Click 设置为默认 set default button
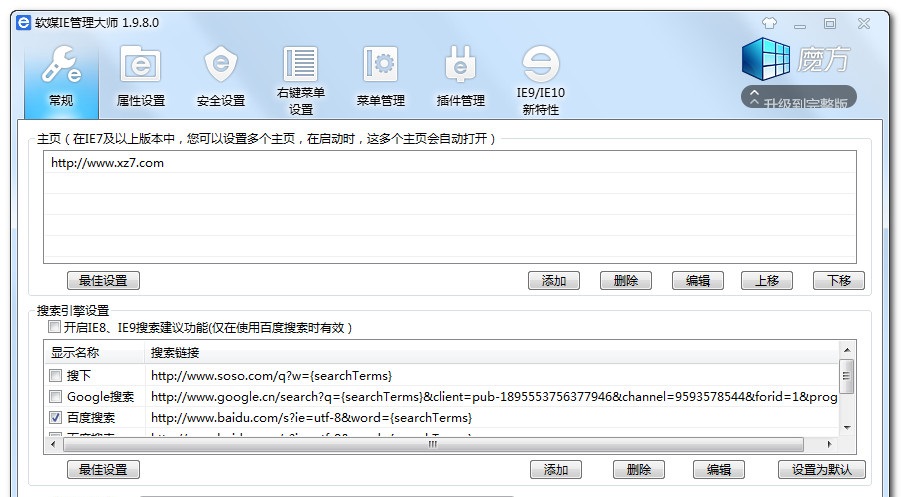Screen dimensions: 901x497 coord(822,469)
